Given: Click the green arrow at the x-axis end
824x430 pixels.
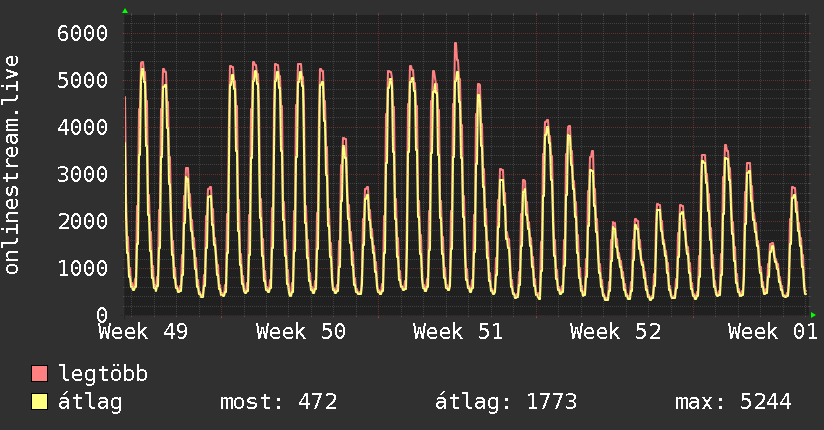Looking at the screenshot, I should point(813,315).
